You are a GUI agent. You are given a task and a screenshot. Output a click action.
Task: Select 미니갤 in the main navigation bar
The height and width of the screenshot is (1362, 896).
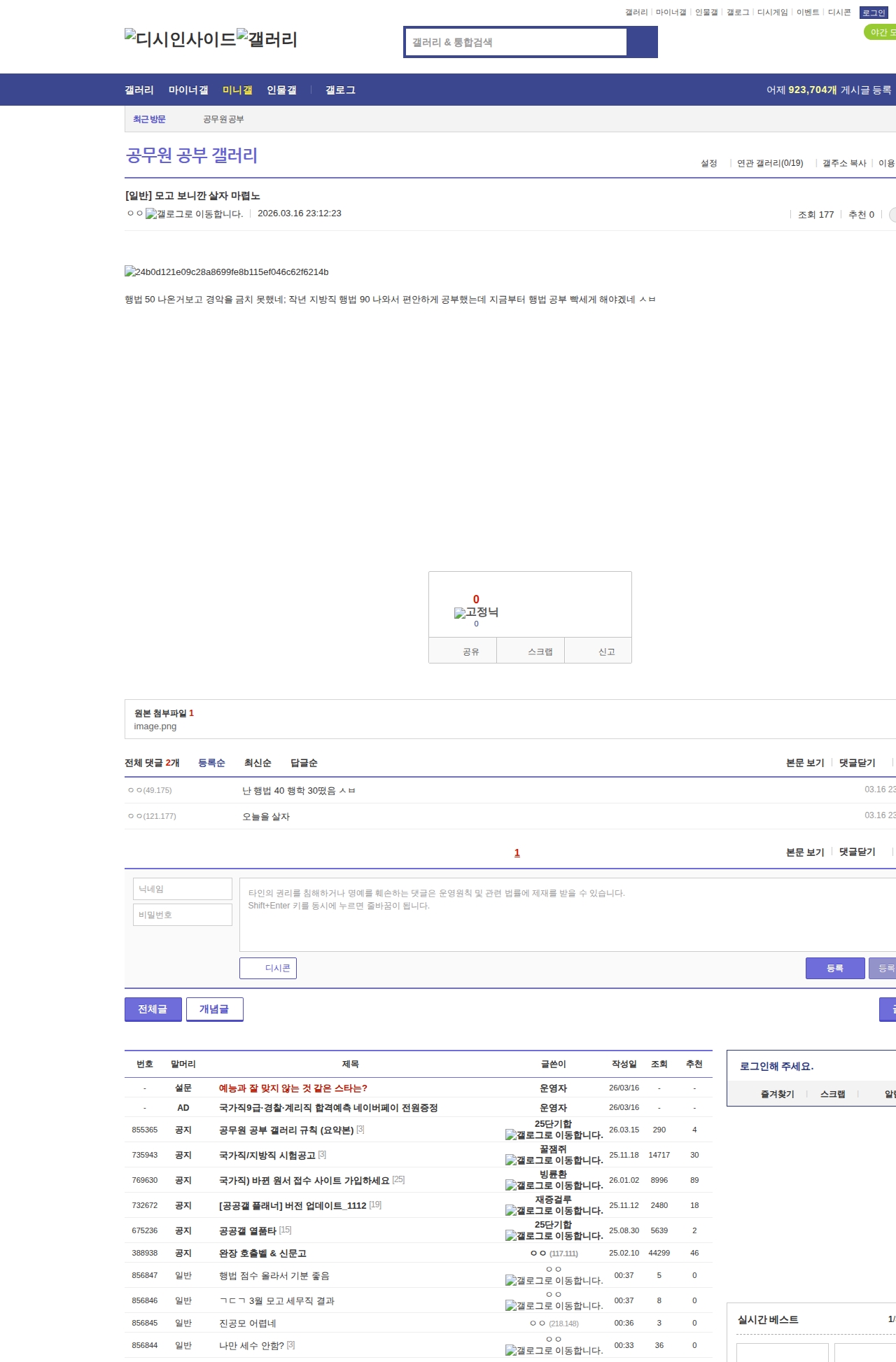237,90
